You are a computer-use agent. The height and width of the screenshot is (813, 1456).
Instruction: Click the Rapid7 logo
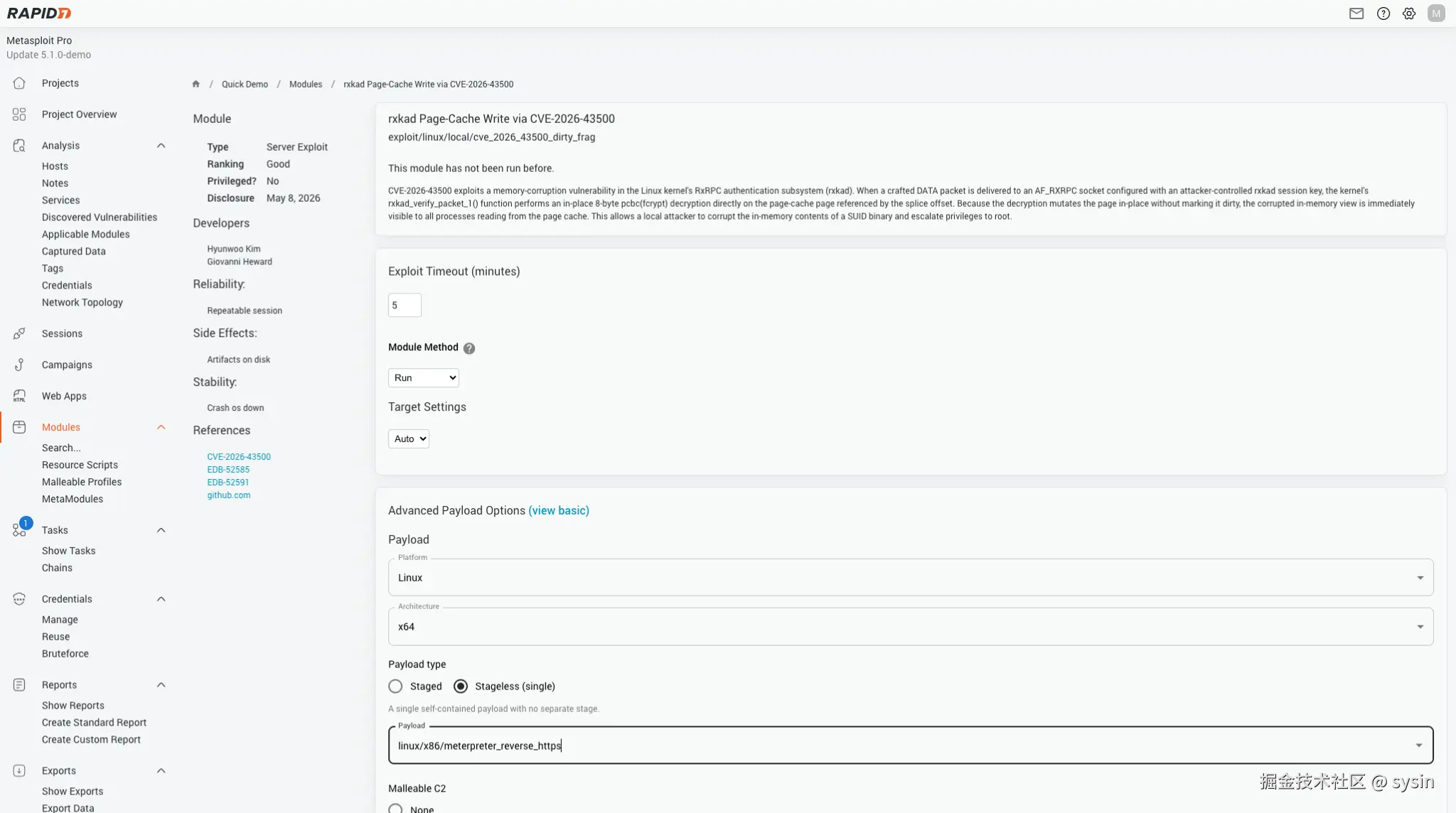pyautogui.click(x=39, y=14)
